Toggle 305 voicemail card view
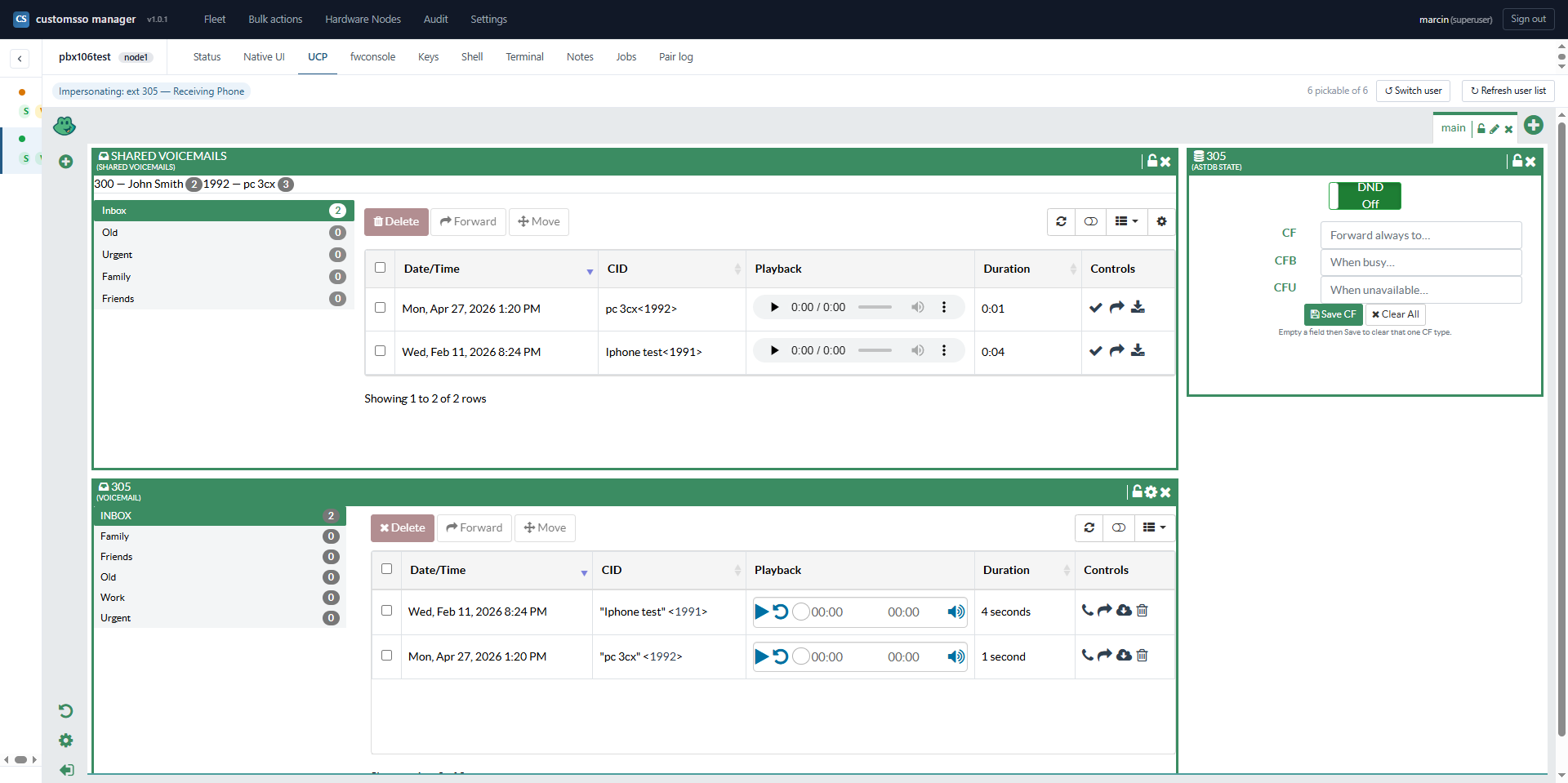 click(x=1119, y=527)
